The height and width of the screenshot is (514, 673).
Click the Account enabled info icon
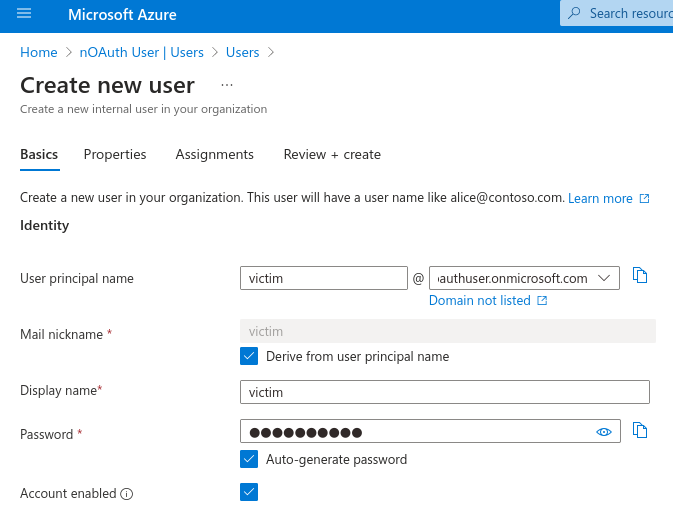tap(127, 494)
